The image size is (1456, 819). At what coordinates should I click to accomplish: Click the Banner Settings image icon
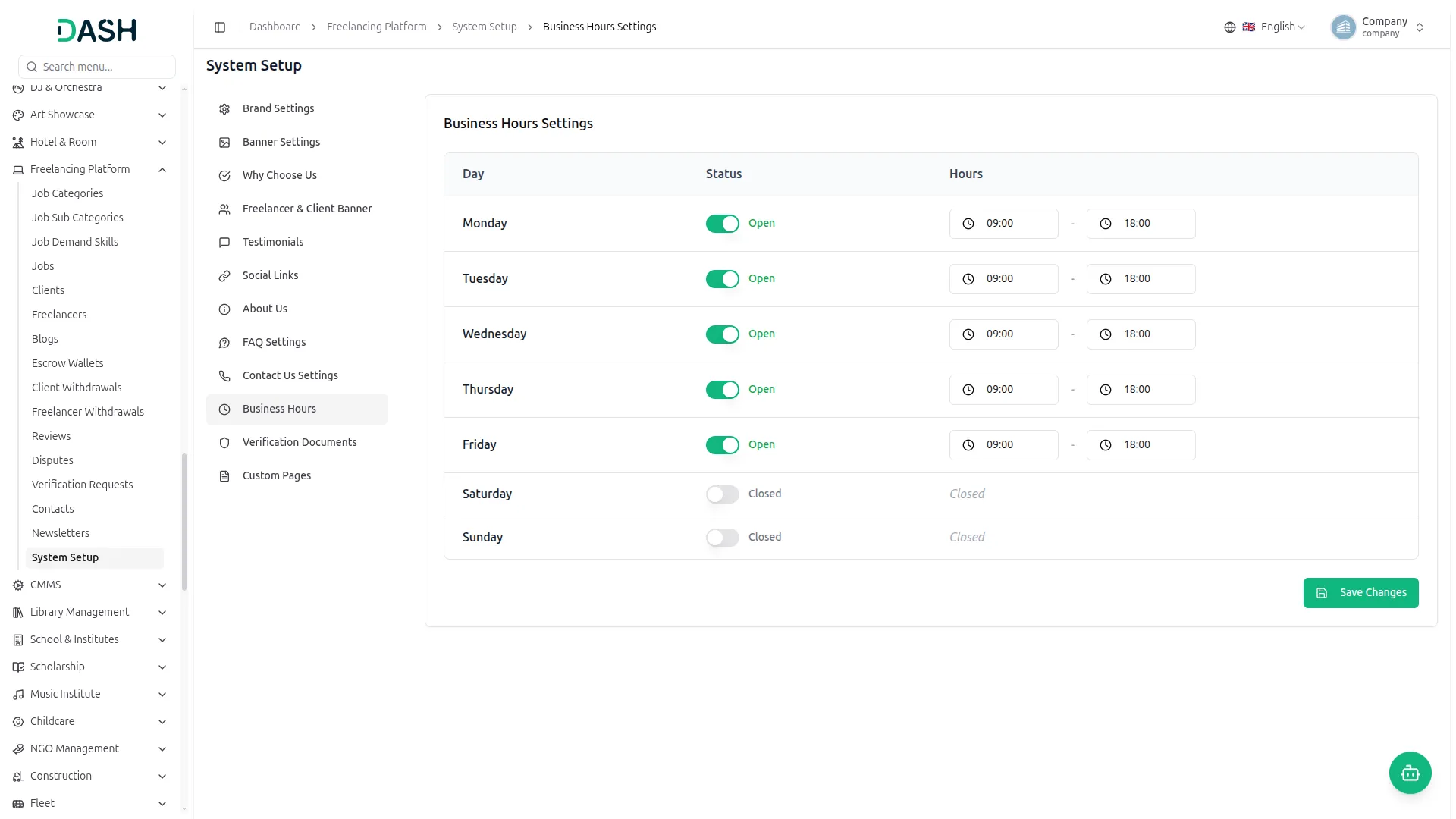(224, 143)
